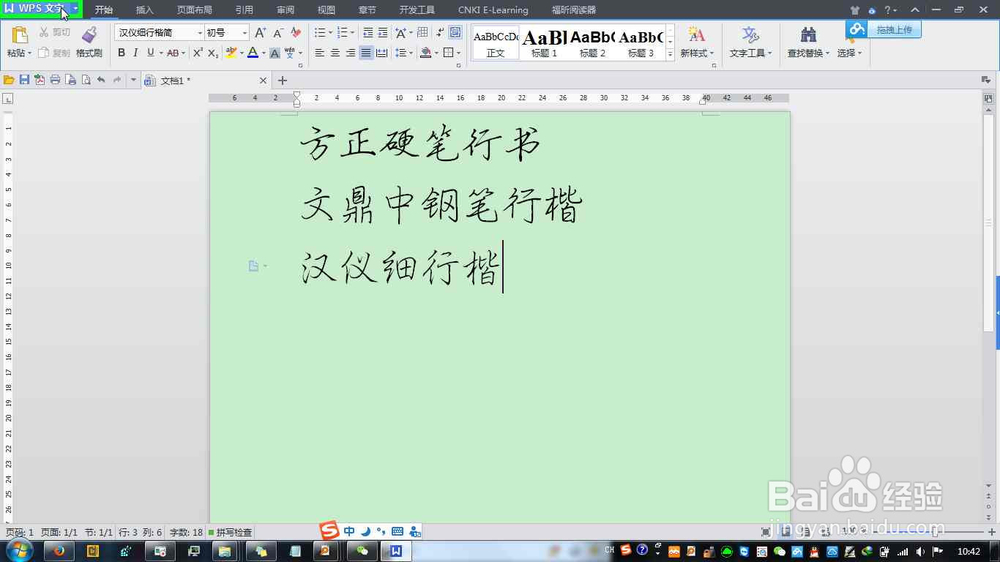The image size is (1000, 562).
Task: Align text right
Action: point(350,53)
